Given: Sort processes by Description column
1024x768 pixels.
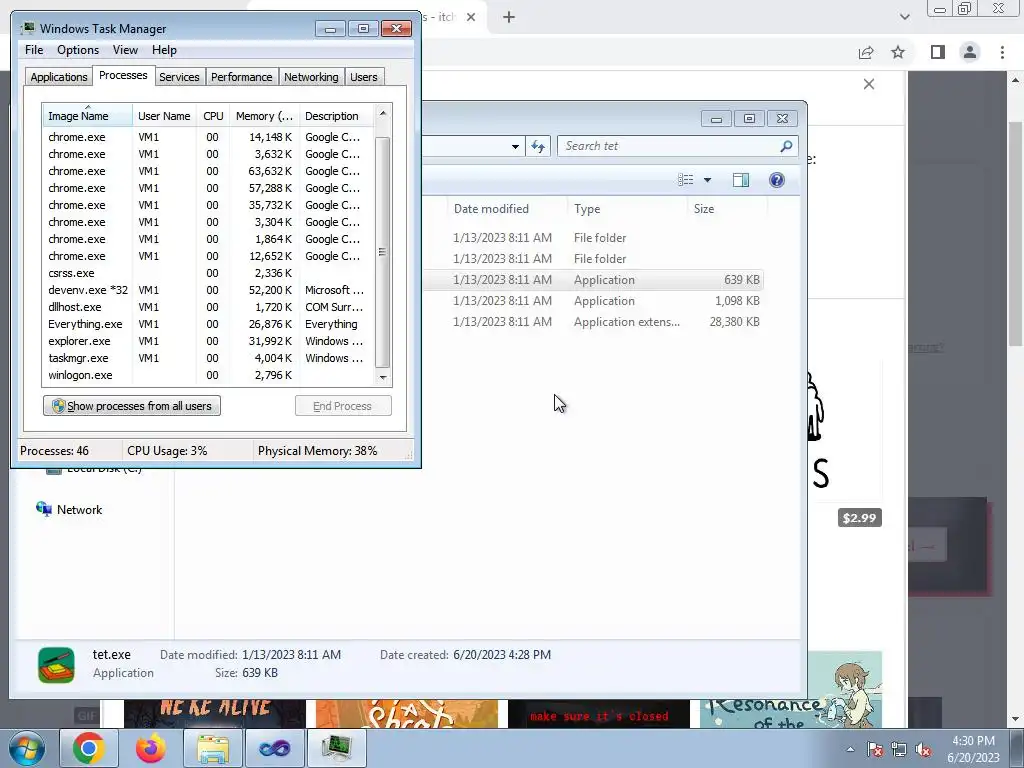Looking at the screenshot, I should [336, 116].
